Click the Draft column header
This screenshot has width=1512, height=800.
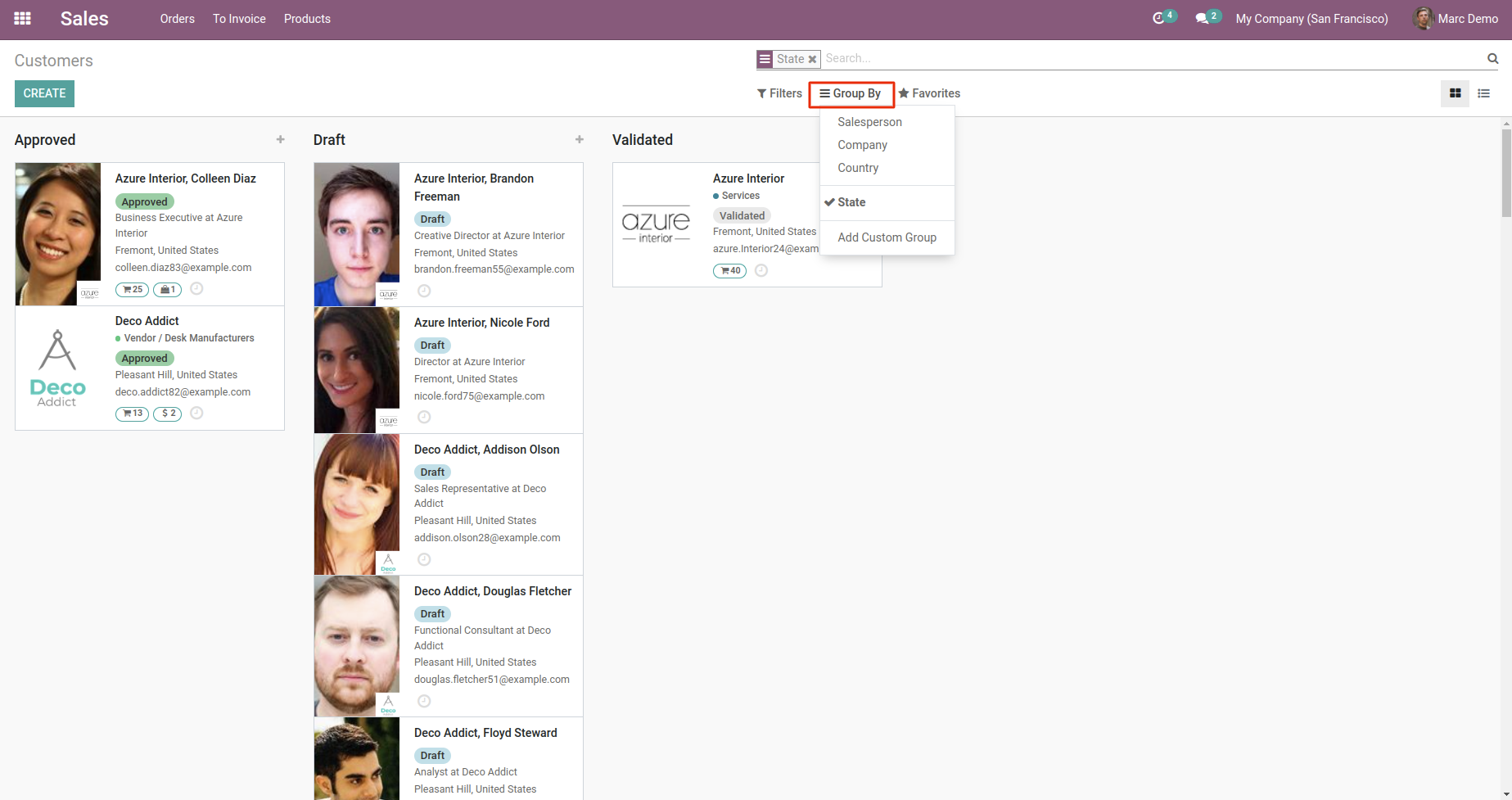pyautogui.click(x=329, y=140)
